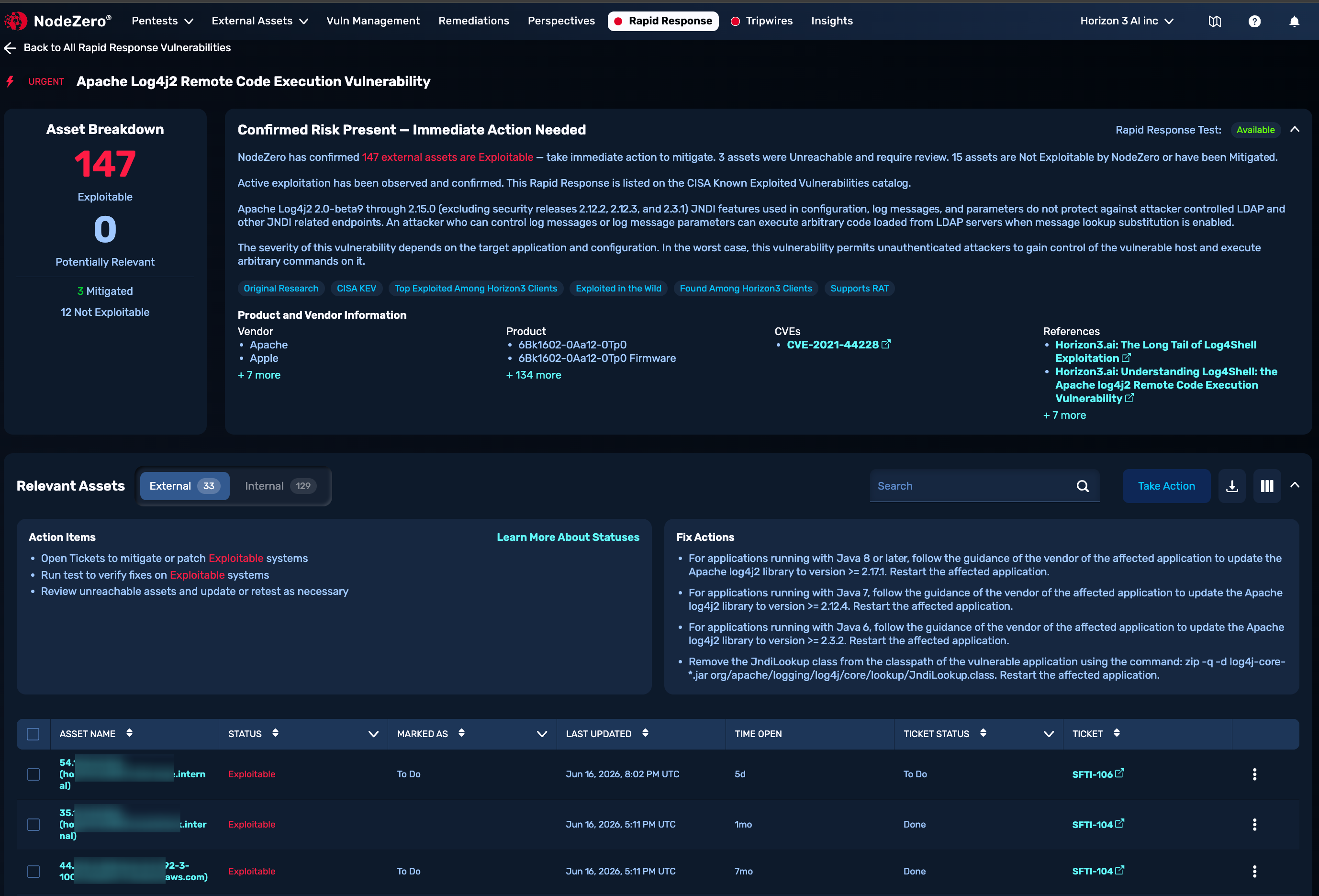This screenshot has height=896, width=1319.
Task: Open the Tripwires tab
Action: pos(761,21)
